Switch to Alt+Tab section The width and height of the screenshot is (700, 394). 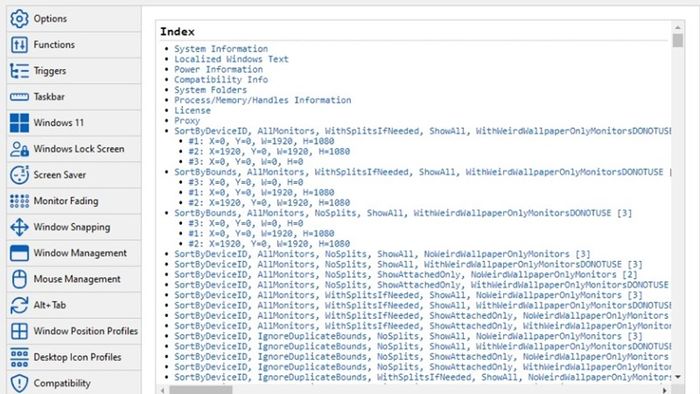point(74,305)
